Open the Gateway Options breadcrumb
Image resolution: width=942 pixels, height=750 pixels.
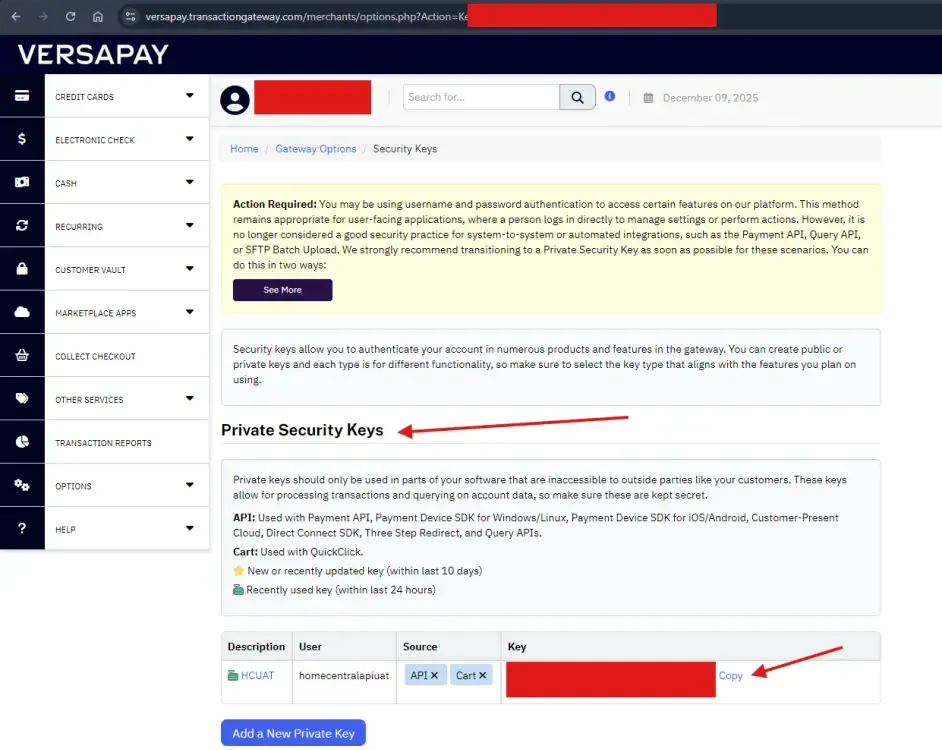coord(316,148)
